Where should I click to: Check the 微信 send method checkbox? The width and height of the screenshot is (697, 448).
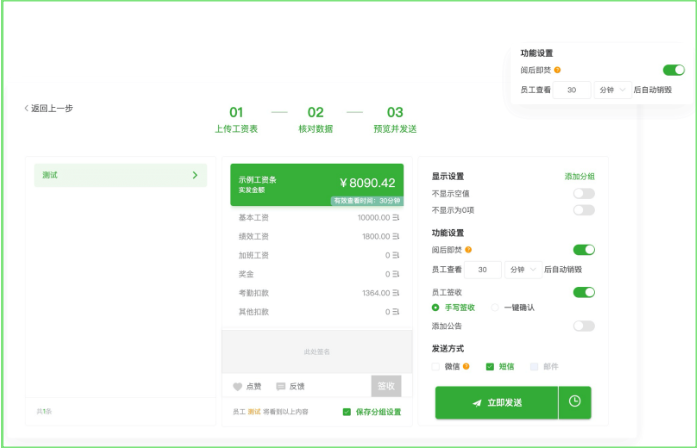click(x=436, y=367)
